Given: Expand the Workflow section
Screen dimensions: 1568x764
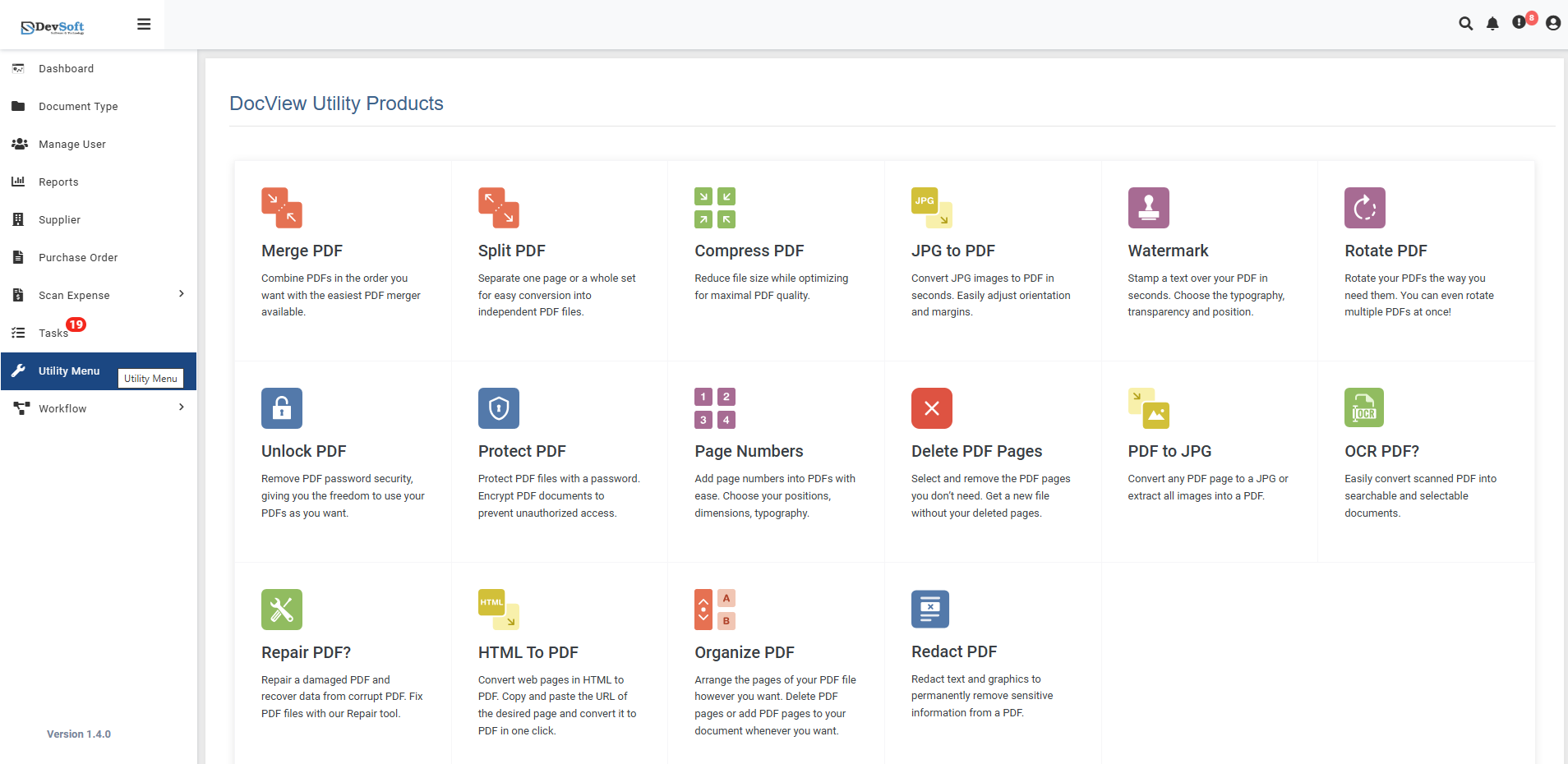Looking at the screenshot, I should coord(63,408).
